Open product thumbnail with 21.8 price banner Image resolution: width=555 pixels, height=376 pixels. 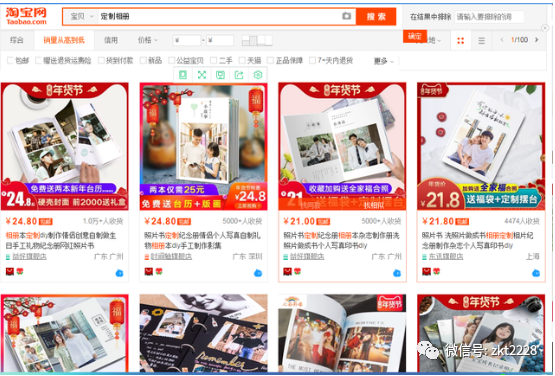481,146
